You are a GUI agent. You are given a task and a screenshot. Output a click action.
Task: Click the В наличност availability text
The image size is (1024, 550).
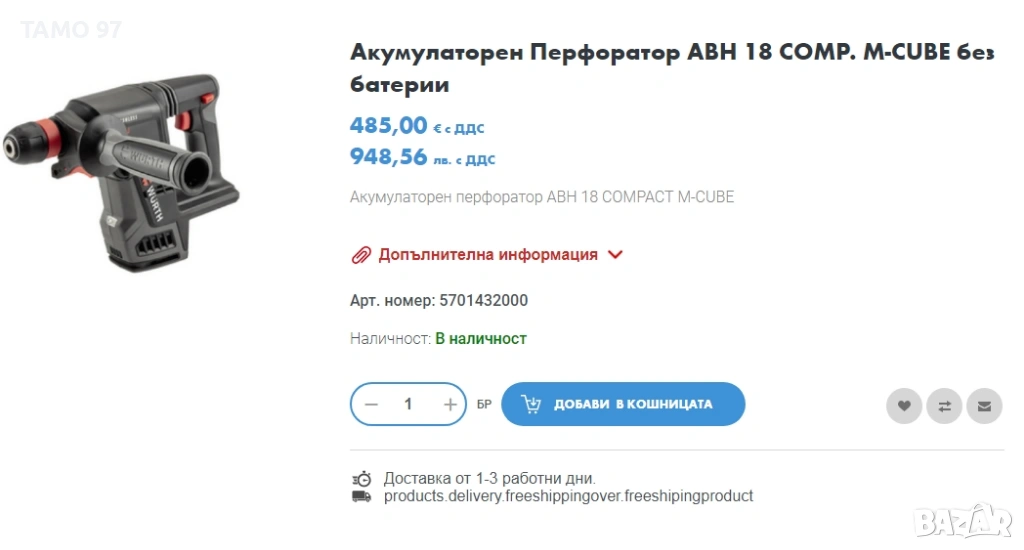point(481,339)
